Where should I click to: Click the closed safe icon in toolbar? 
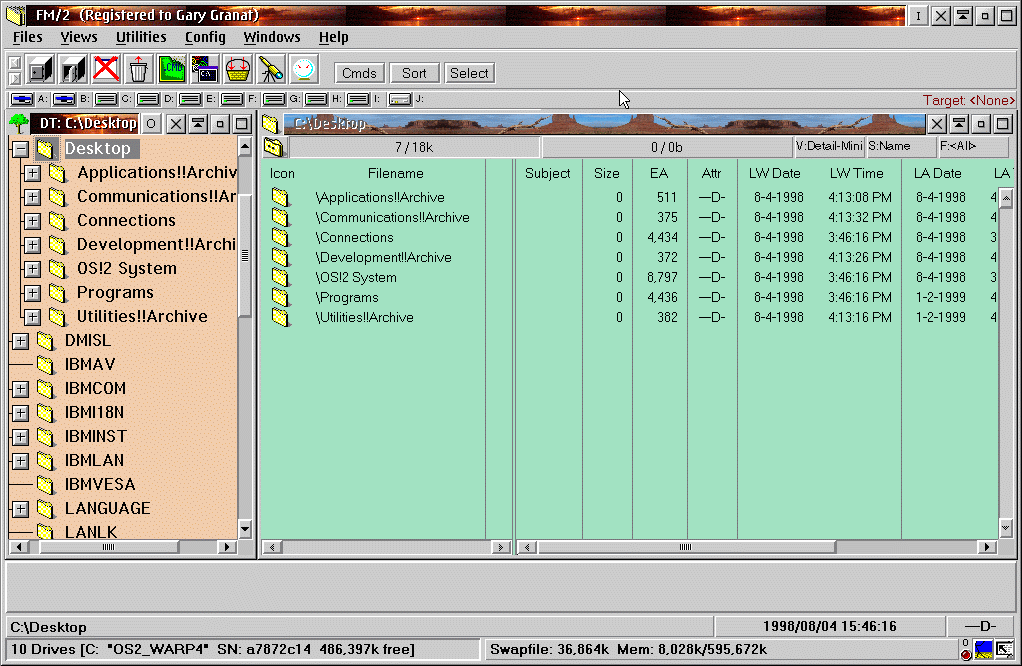click(40, 70)
